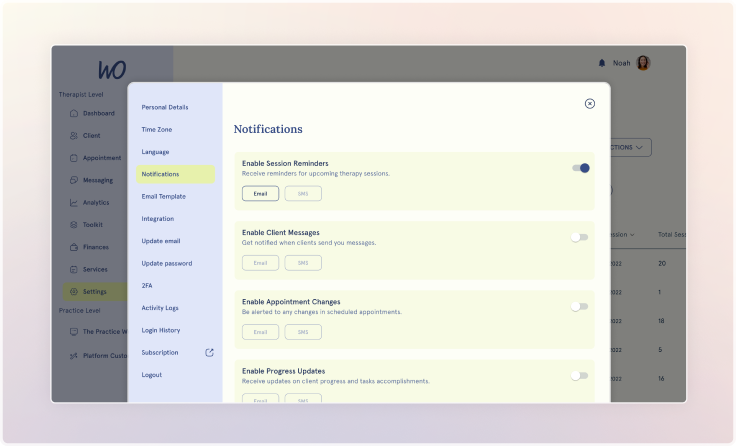The height and width of the screenshot is (446, 736).
Task: Choose SMS for Client Messages
Action: tap(303, 263)
